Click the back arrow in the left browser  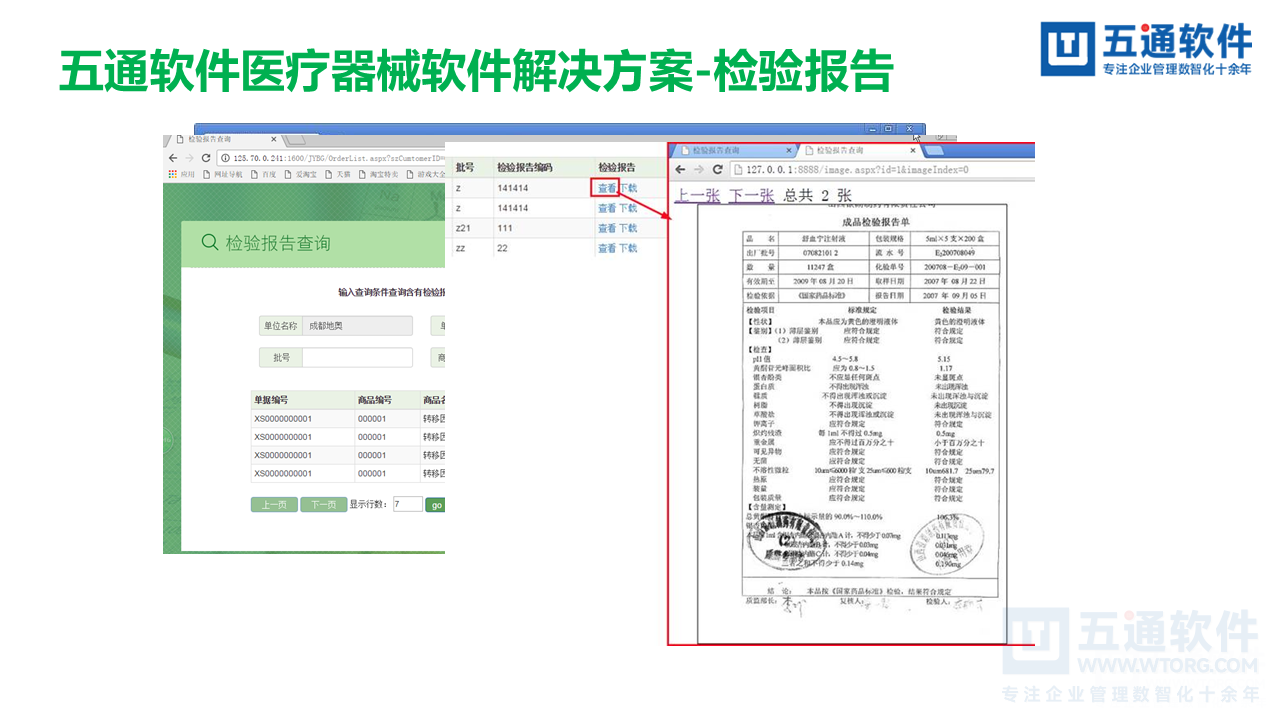[175, 157]
